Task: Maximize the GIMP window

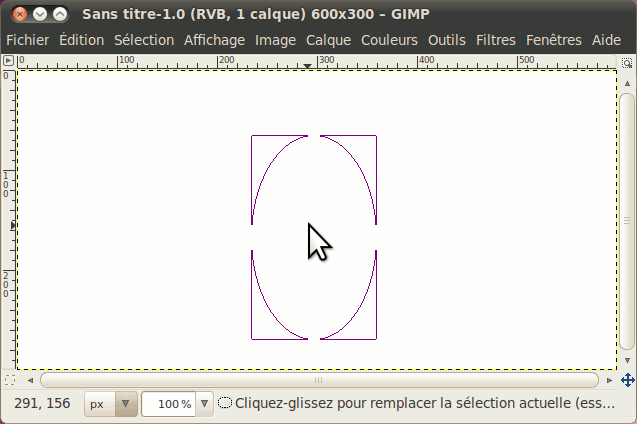Action: (61, 14)
